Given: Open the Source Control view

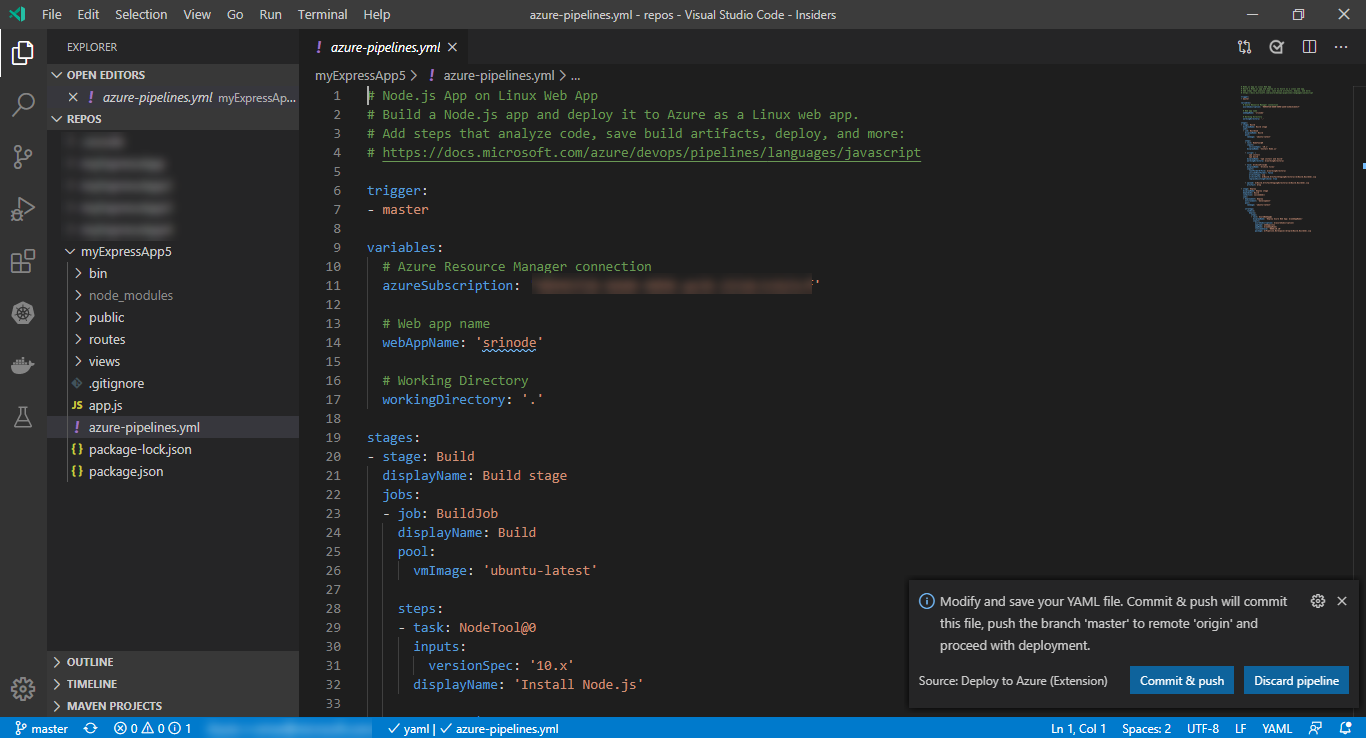Looking at the screenshot, I should [x=22, y=156].
